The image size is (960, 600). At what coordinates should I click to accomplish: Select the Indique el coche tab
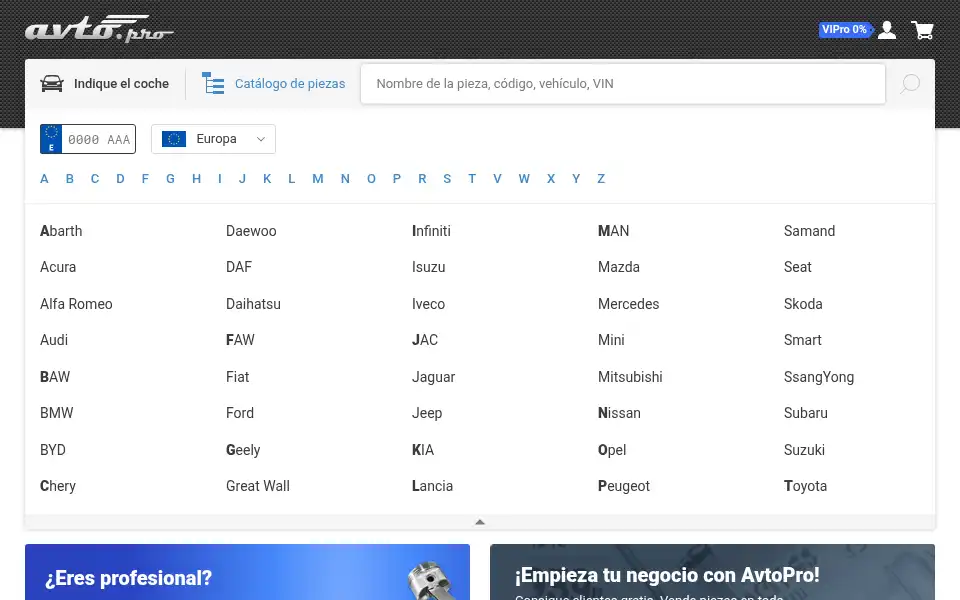click(x=105, y=83)
